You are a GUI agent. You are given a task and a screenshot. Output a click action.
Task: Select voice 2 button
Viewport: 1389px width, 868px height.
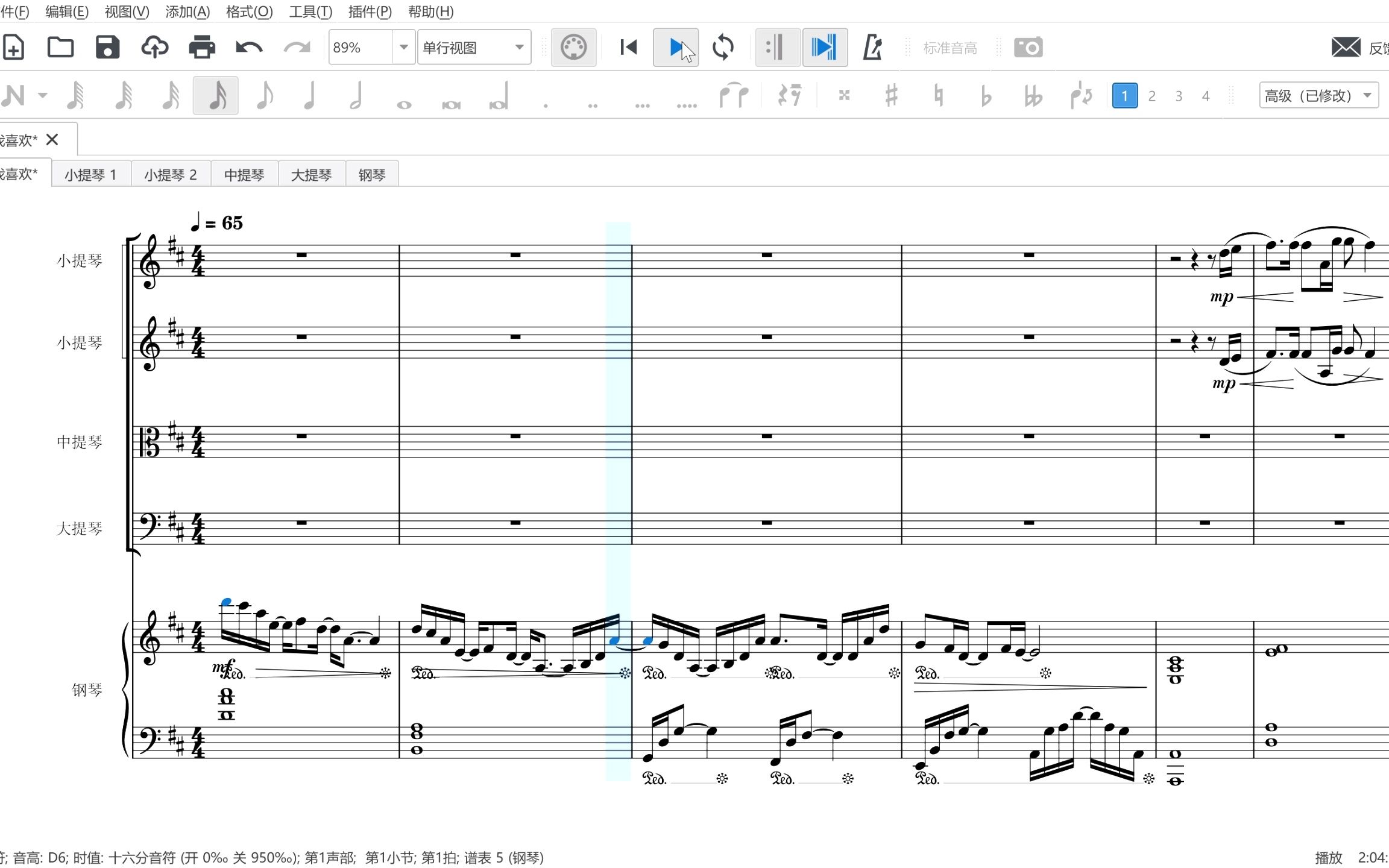[x=1151, y=96]
